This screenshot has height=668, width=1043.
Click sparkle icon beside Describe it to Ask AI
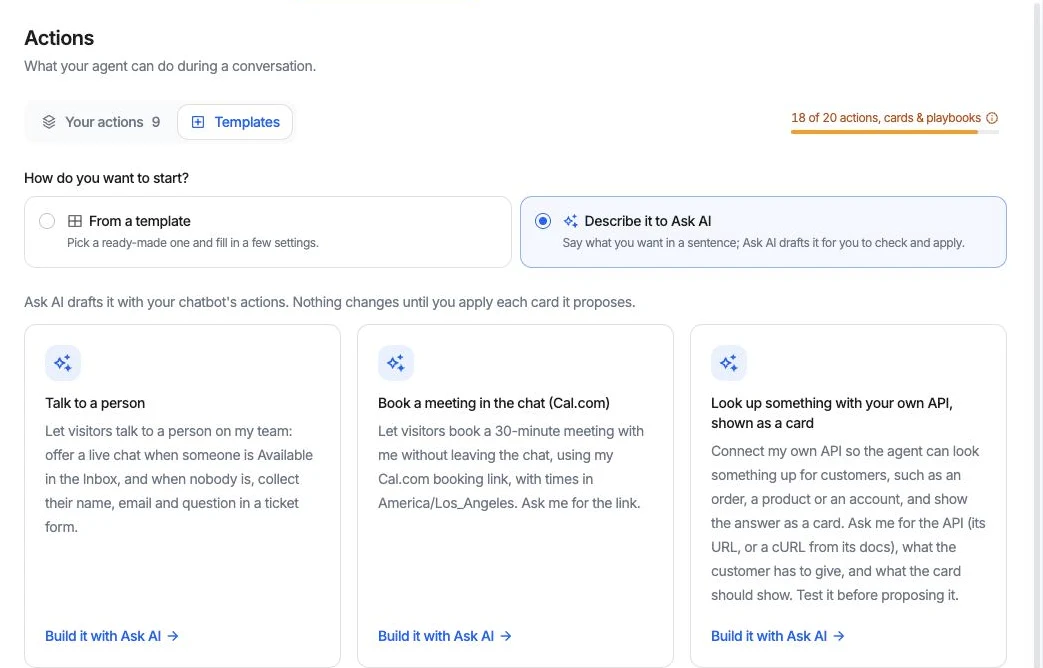570,221
